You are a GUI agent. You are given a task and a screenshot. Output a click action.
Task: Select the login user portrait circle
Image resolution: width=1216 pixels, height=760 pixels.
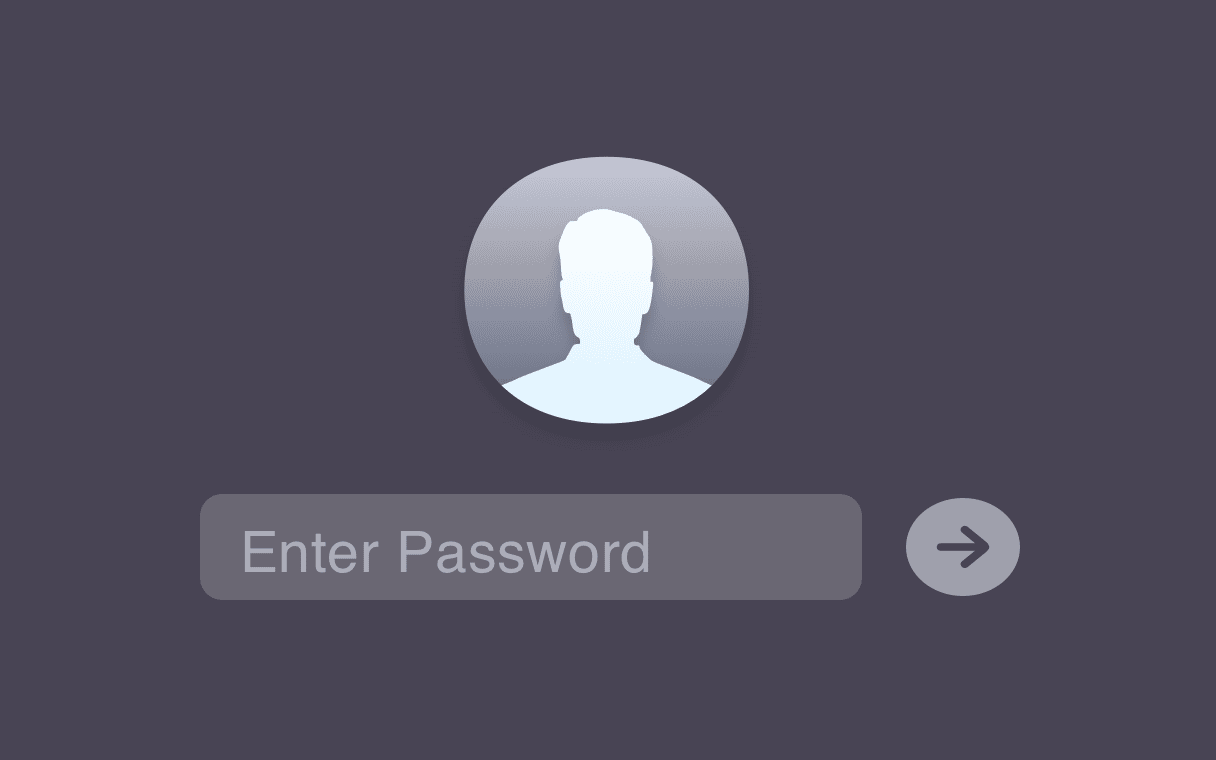pos(607,290)
